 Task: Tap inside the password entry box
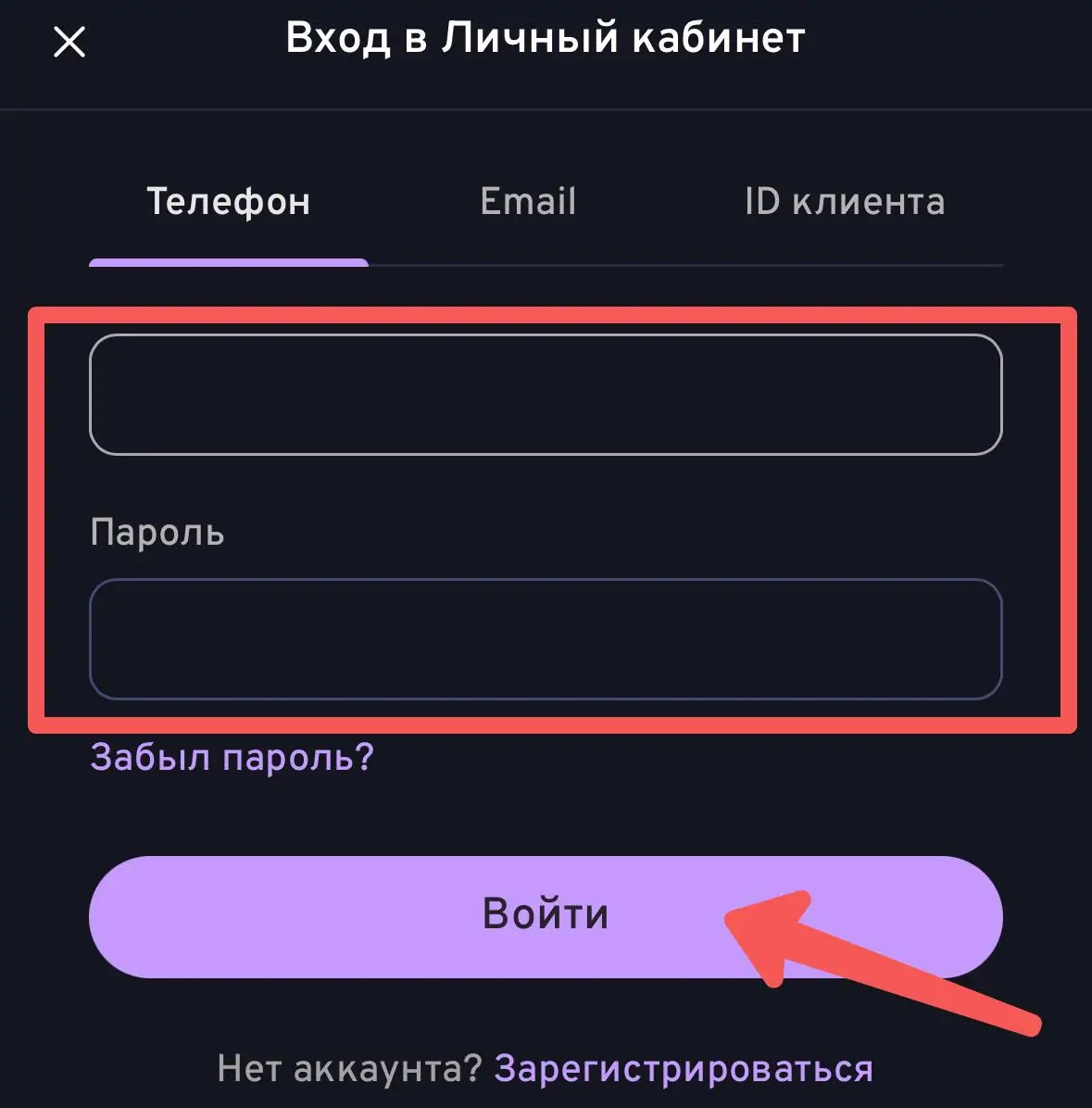(x=546, y=639)
